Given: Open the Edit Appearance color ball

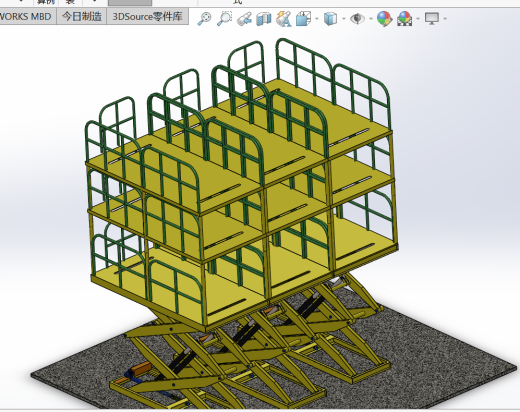Looking at the screenshot, I should [x=384, y=19].
